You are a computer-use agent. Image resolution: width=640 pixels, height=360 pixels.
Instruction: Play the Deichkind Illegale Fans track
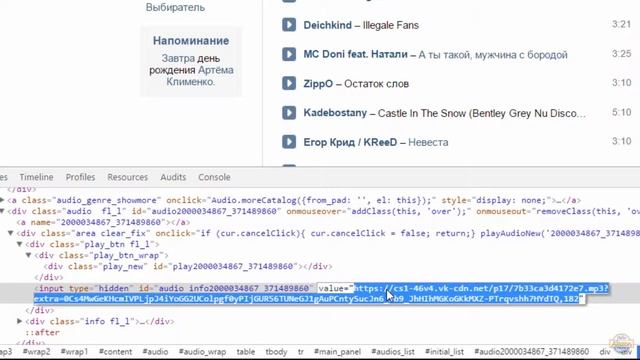pos(289,24)
